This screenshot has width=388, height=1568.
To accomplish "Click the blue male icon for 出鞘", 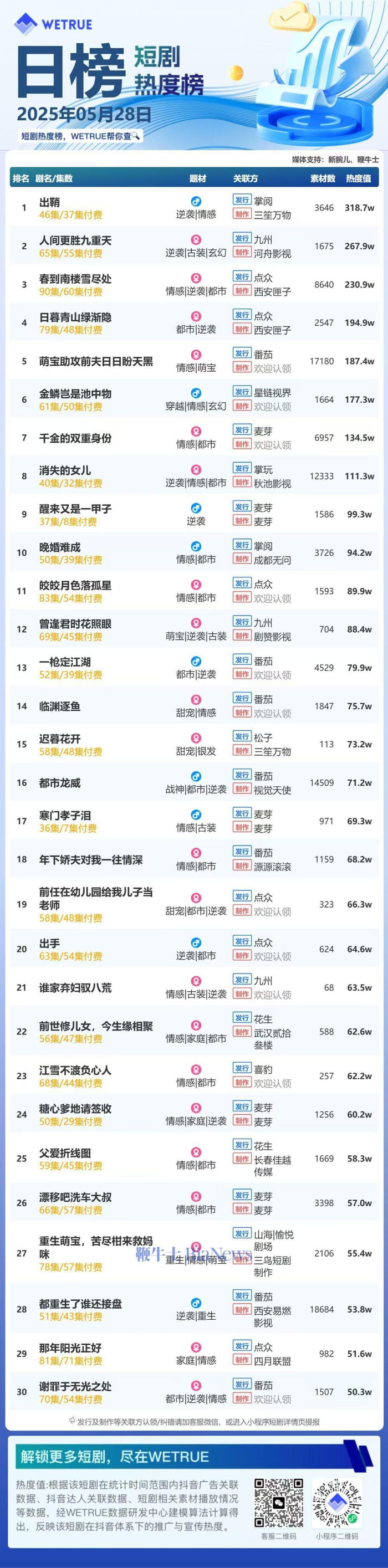I will click(196, 201).
